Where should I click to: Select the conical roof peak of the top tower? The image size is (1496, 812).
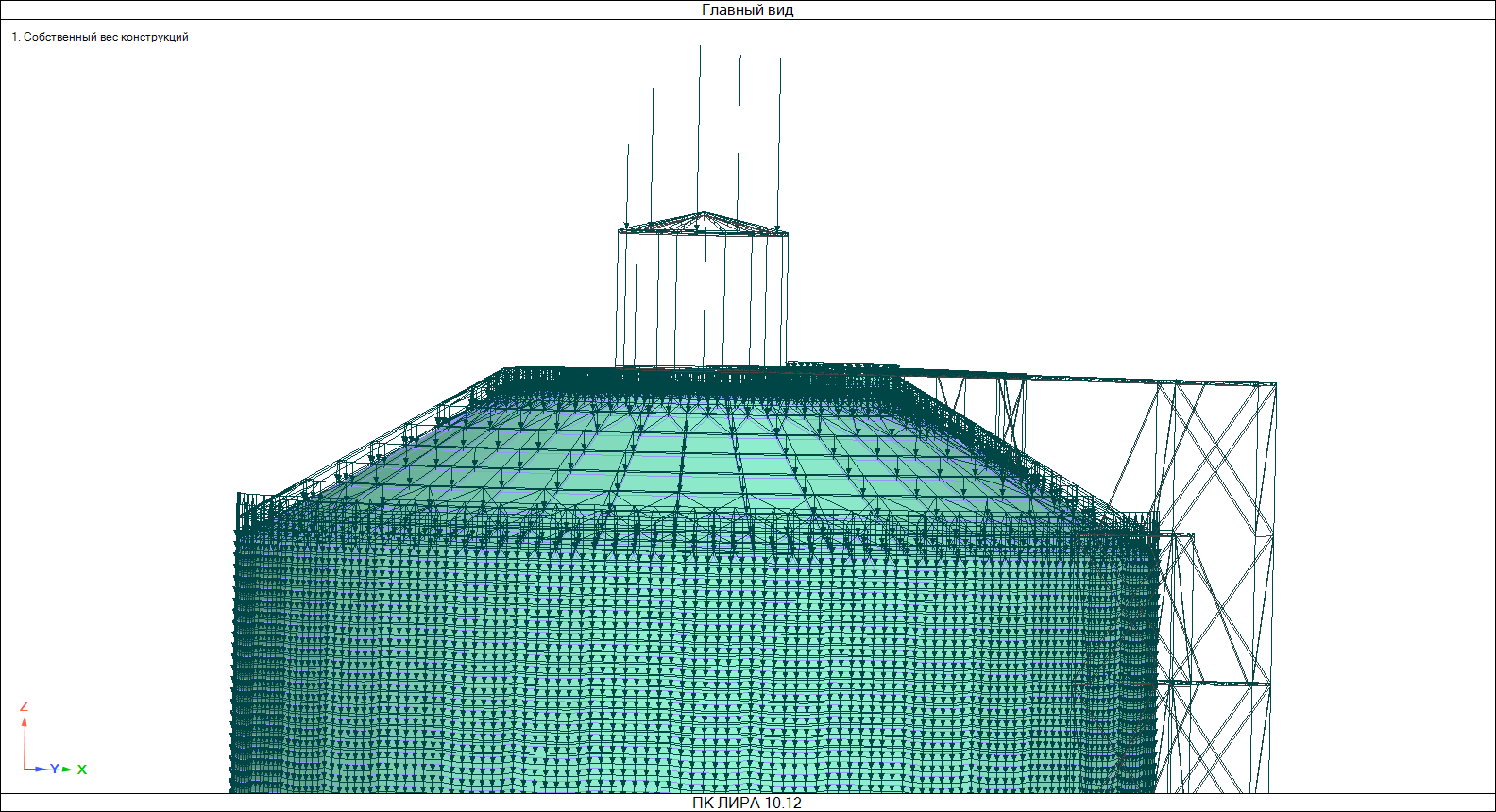(701, 214)
